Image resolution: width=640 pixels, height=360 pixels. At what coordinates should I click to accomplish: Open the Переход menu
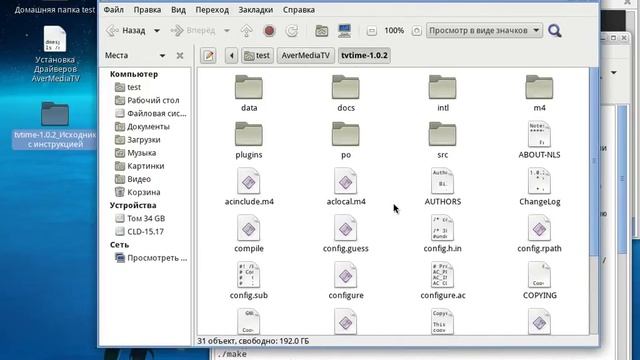[212, 9]
